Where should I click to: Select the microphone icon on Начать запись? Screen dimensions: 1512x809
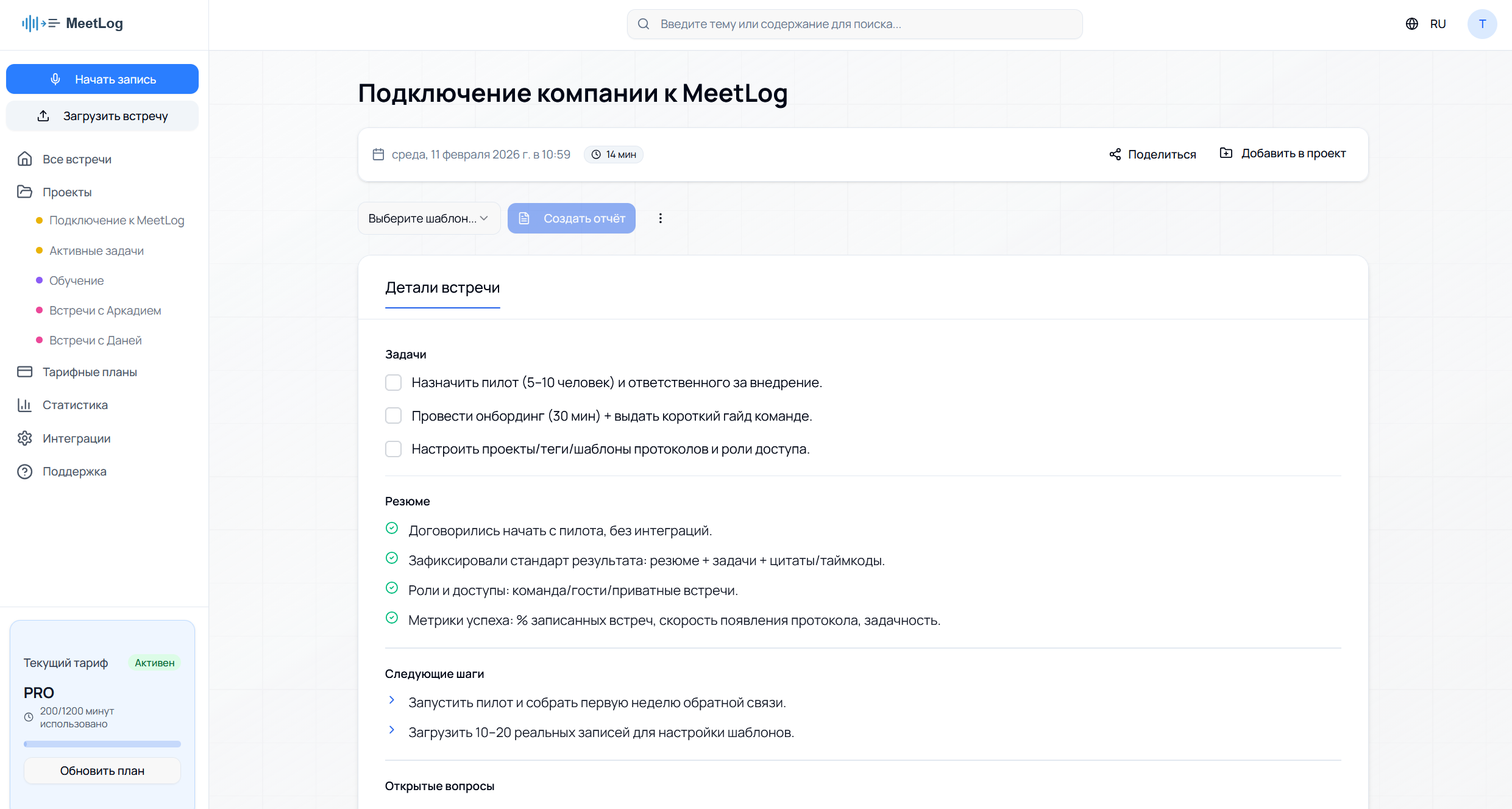pyautogui.click(x=54, y=79)
